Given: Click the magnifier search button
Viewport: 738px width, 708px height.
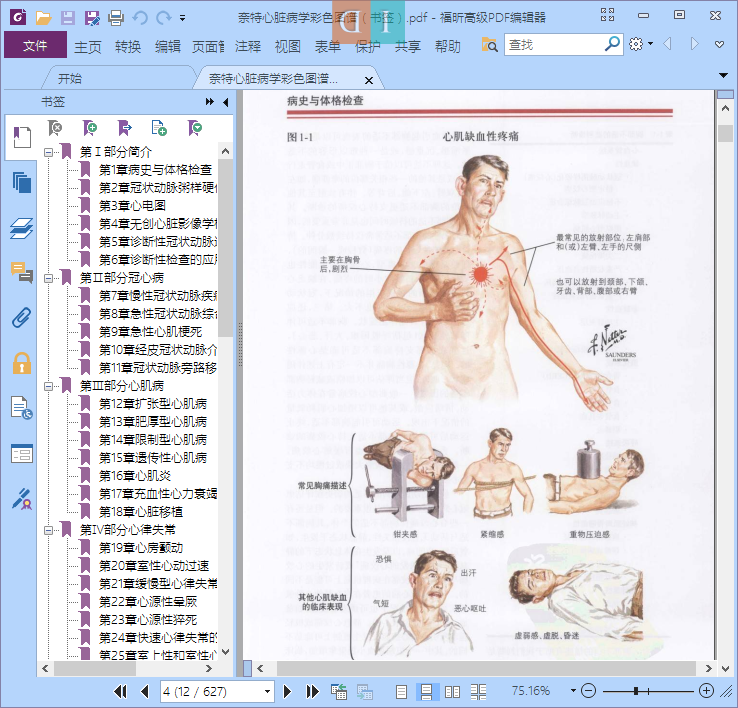Looking at the screenshot, I should 612,44.
